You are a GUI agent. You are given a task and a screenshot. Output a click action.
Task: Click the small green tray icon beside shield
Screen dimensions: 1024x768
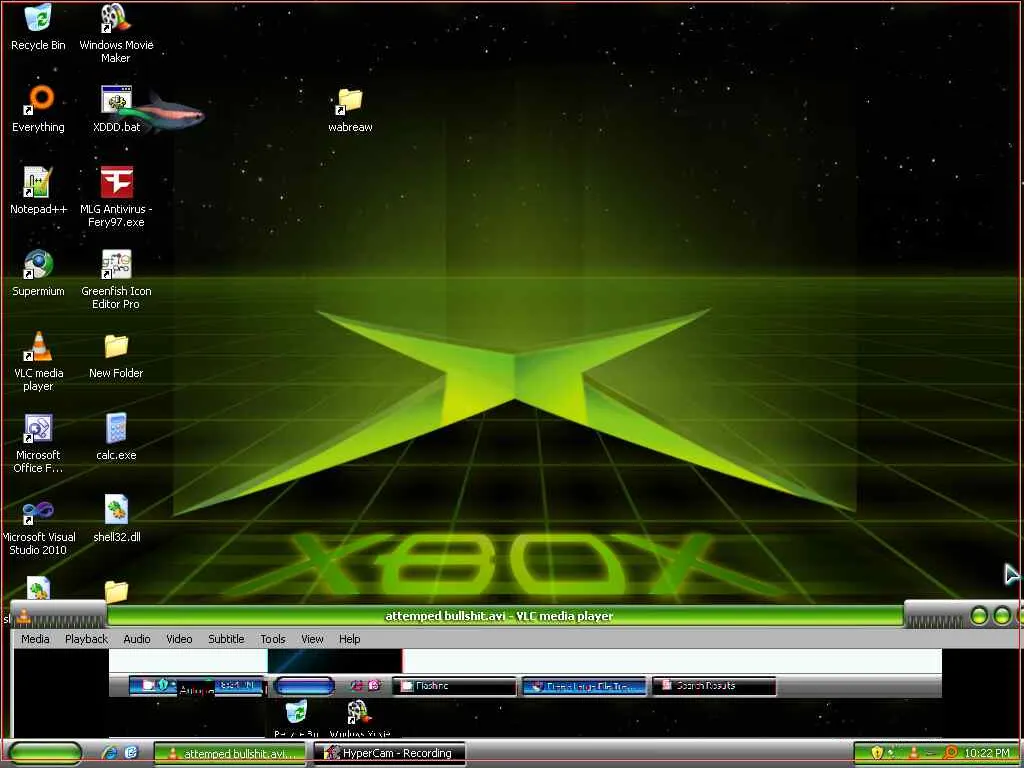coord(891,753)
